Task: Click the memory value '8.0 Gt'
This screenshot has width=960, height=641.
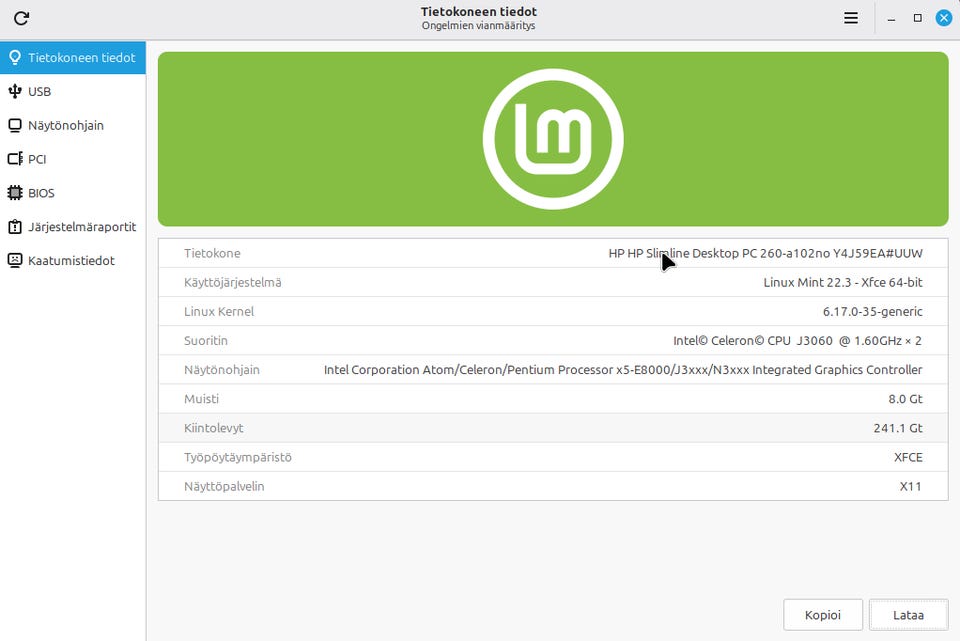Action: click(x=906, y=399)
